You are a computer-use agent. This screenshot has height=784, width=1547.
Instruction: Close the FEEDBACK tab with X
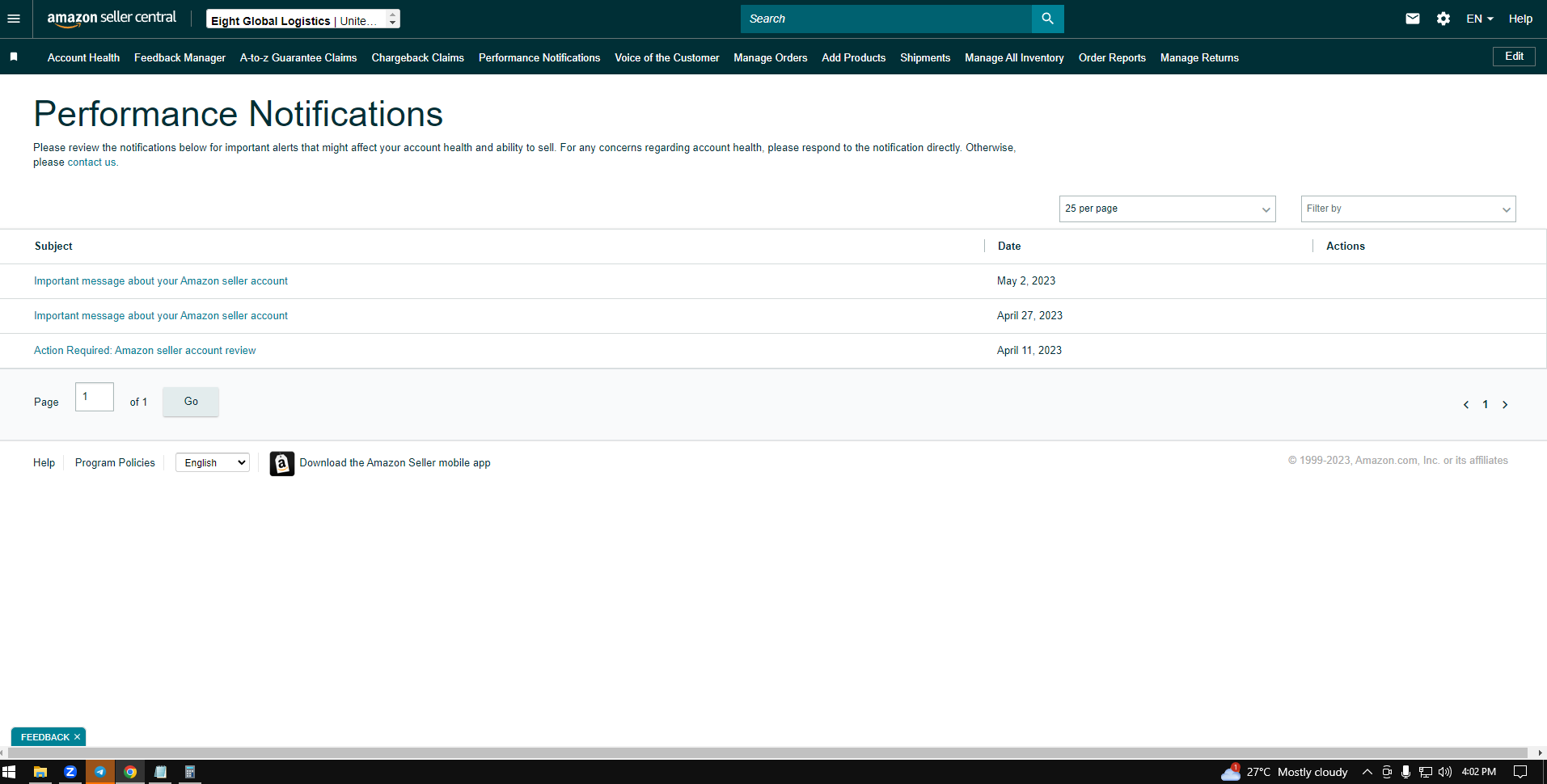click(77, 737)
